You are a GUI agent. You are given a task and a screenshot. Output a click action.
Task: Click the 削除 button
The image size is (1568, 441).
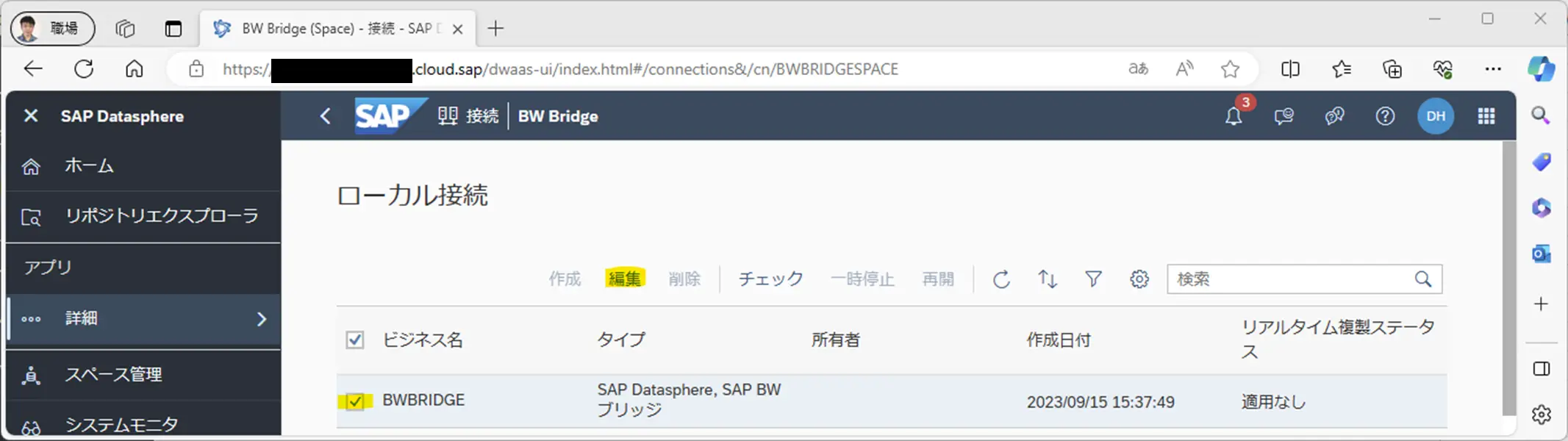[x=684, y=279]
